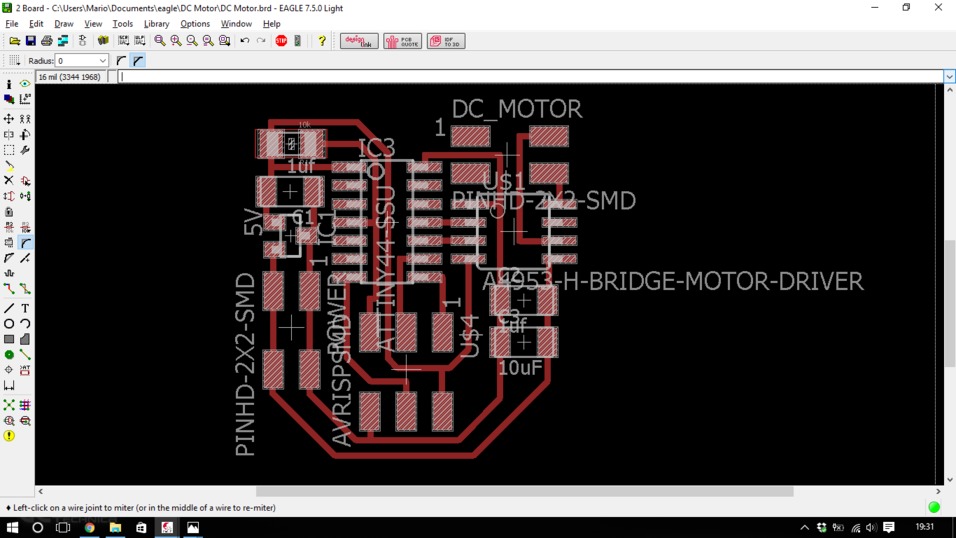This screenshot has width=956, height=538.
Task: Select the Group selection tool
Action: coord(9,150)
